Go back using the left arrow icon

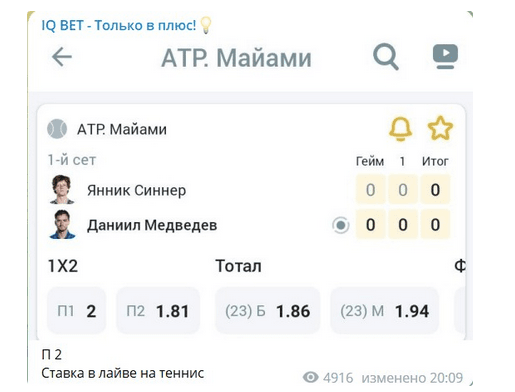click(62, 57)
